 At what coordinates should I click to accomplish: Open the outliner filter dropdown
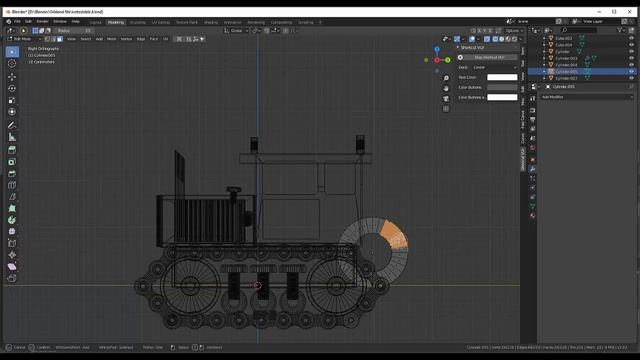(x=621, y=30)
